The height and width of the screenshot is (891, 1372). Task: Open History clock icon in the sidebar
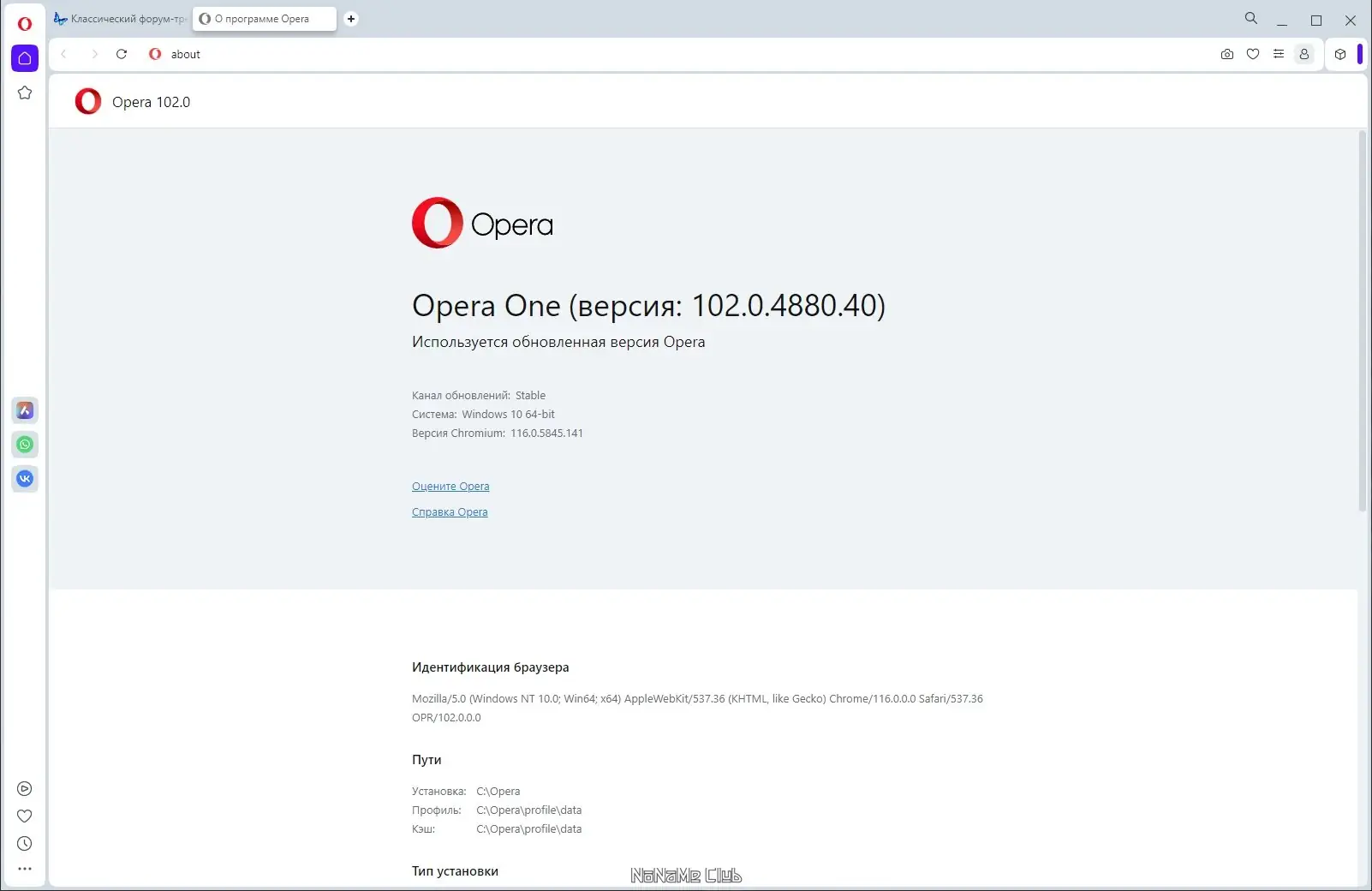[x=25, y=844]
